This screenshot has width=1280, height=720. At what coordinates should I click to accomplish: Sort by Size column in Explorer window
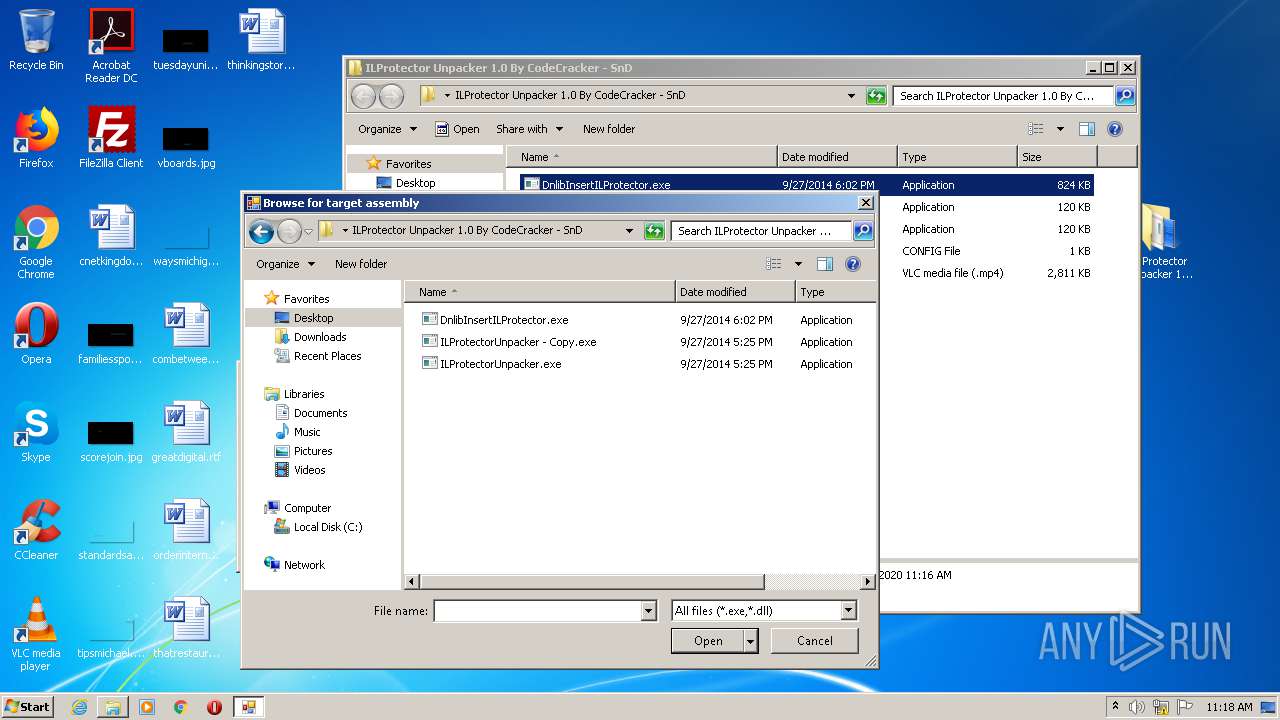[x=1057, y=157]
